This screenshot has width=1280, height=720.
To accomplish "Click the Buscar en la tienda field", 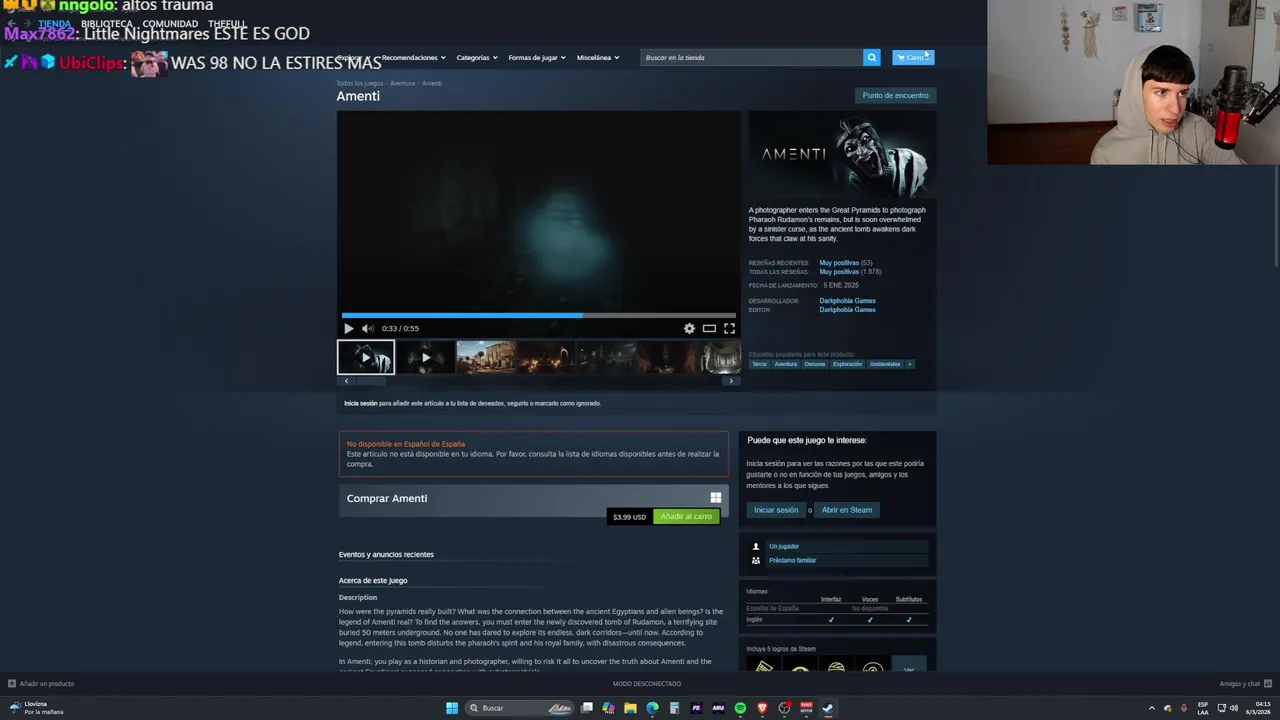I will pyautogui.click(x=751, y=57).
